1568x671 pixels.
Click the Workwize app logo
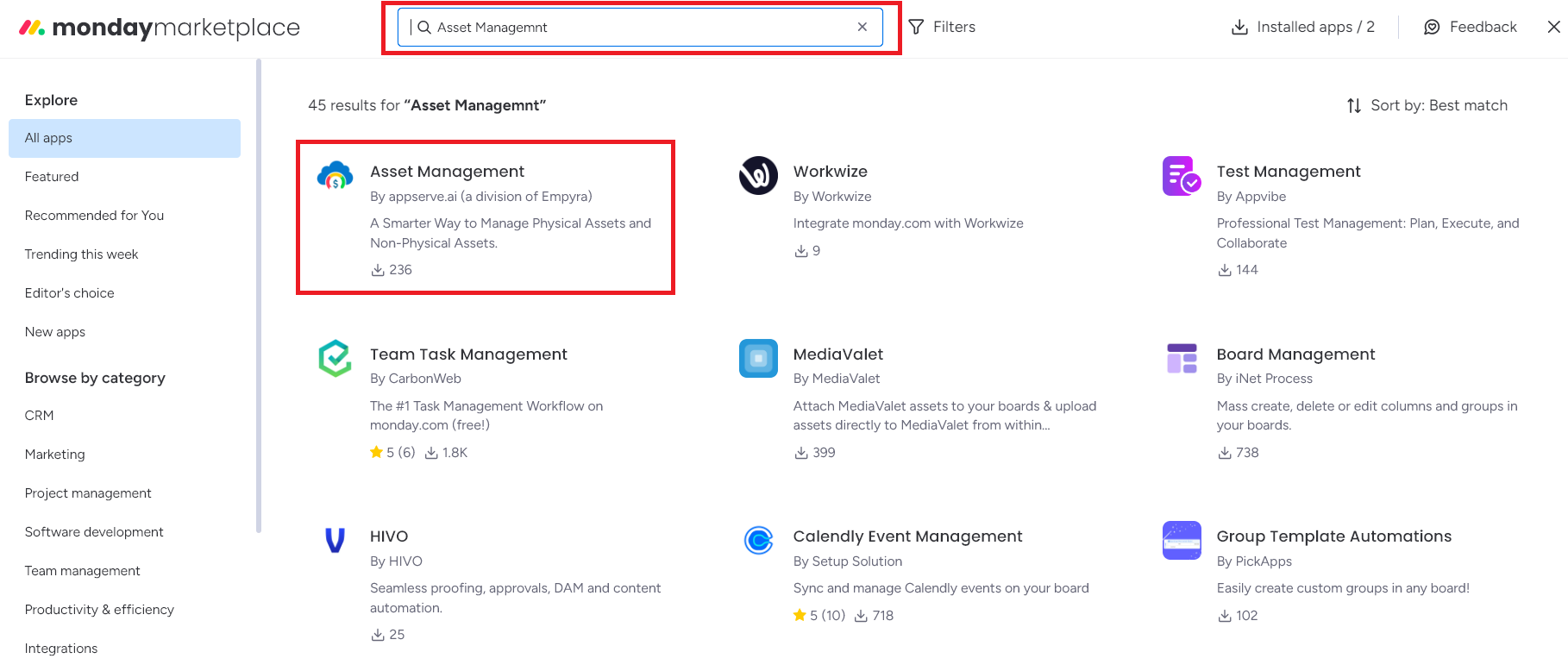point(758,176)
